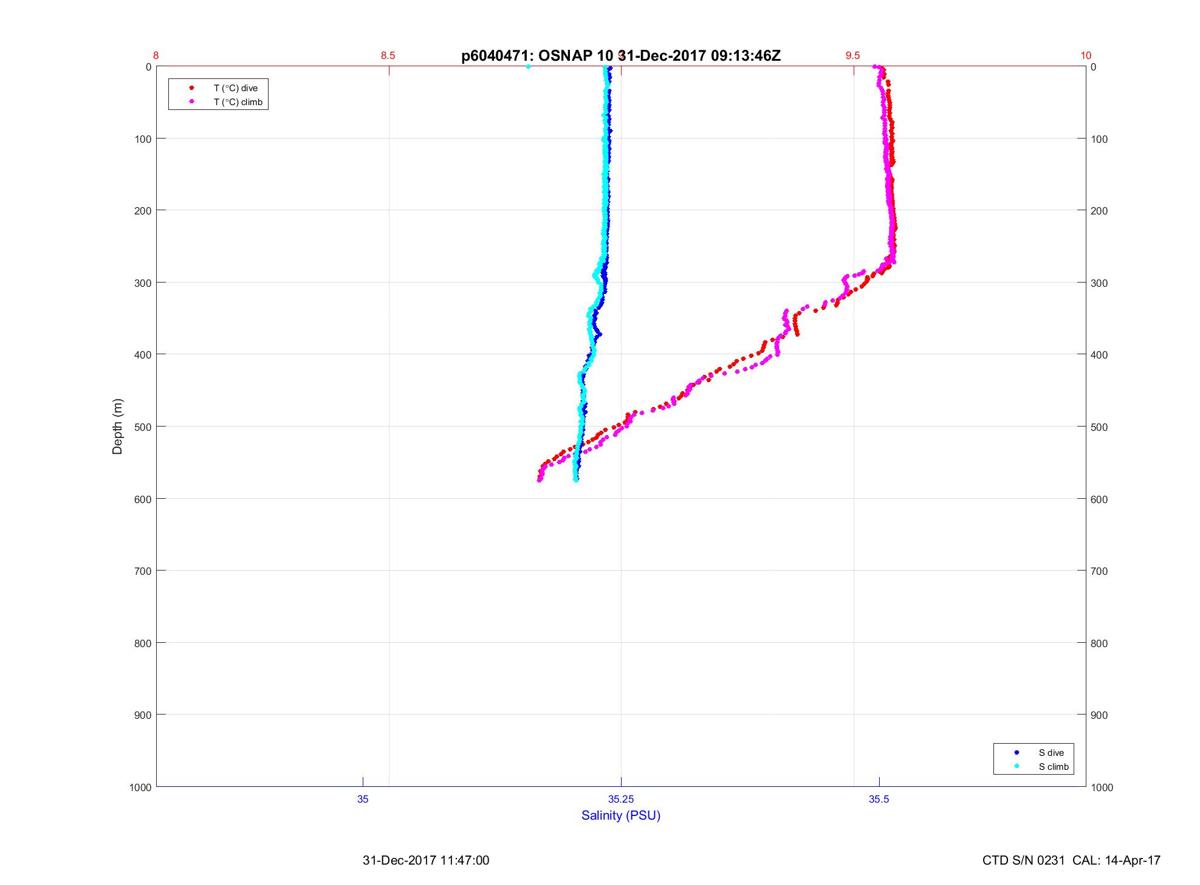The image size is (1200, 885).
Task: Click the left depth axis tick '700'
Action: (x=141, y=571)
